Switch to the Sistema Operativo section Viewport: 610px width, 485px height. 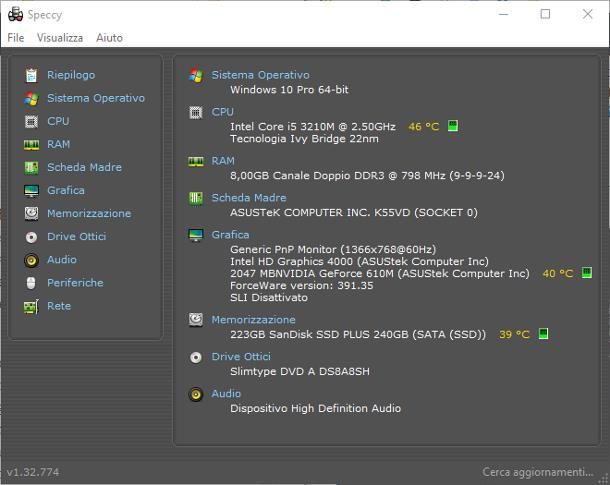pyautogui.click(x=96, y=98)
